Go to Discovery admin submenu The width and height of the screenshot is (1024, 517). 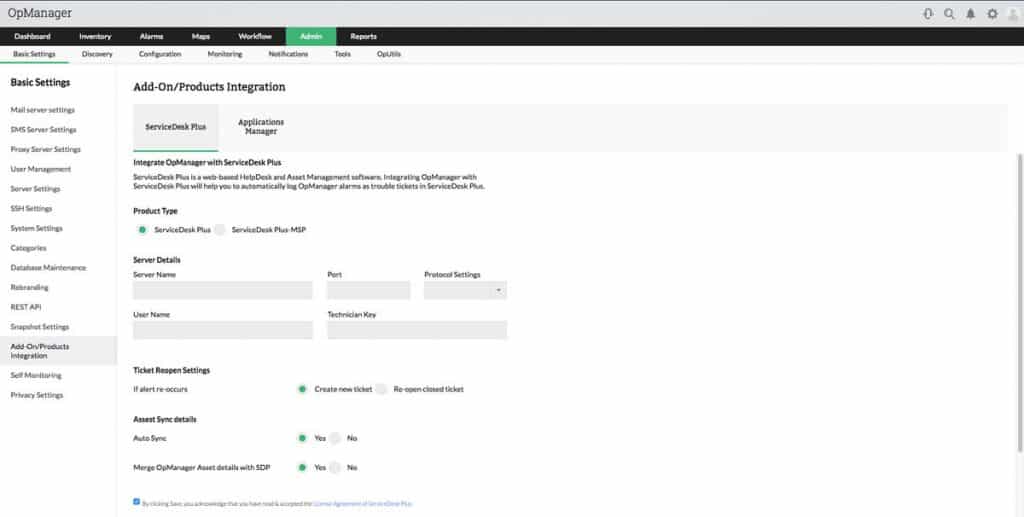coord(97,54)
